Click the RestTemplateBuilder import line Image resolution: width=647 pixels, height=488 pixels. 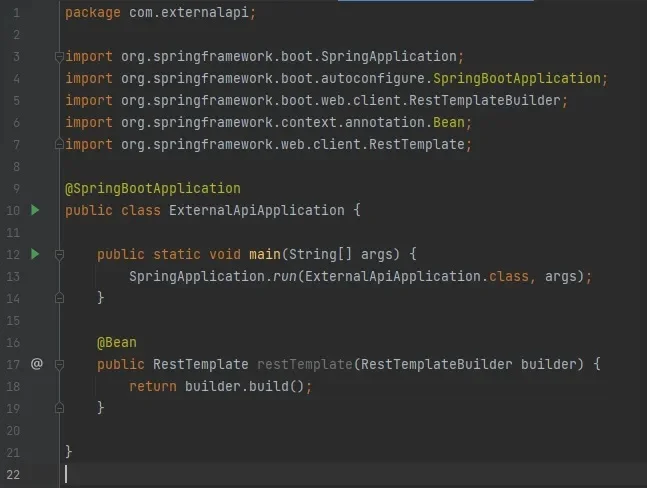coord(316,100)
